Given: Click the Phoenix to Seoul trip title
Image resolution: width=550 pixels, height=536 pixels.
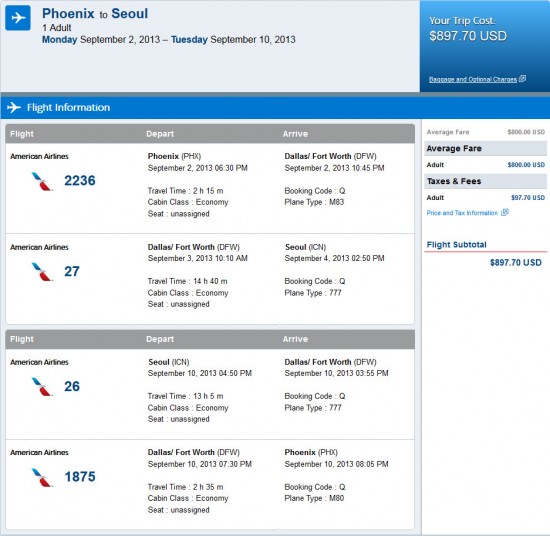Looking at the screenshot, I should tap(95, 14).
